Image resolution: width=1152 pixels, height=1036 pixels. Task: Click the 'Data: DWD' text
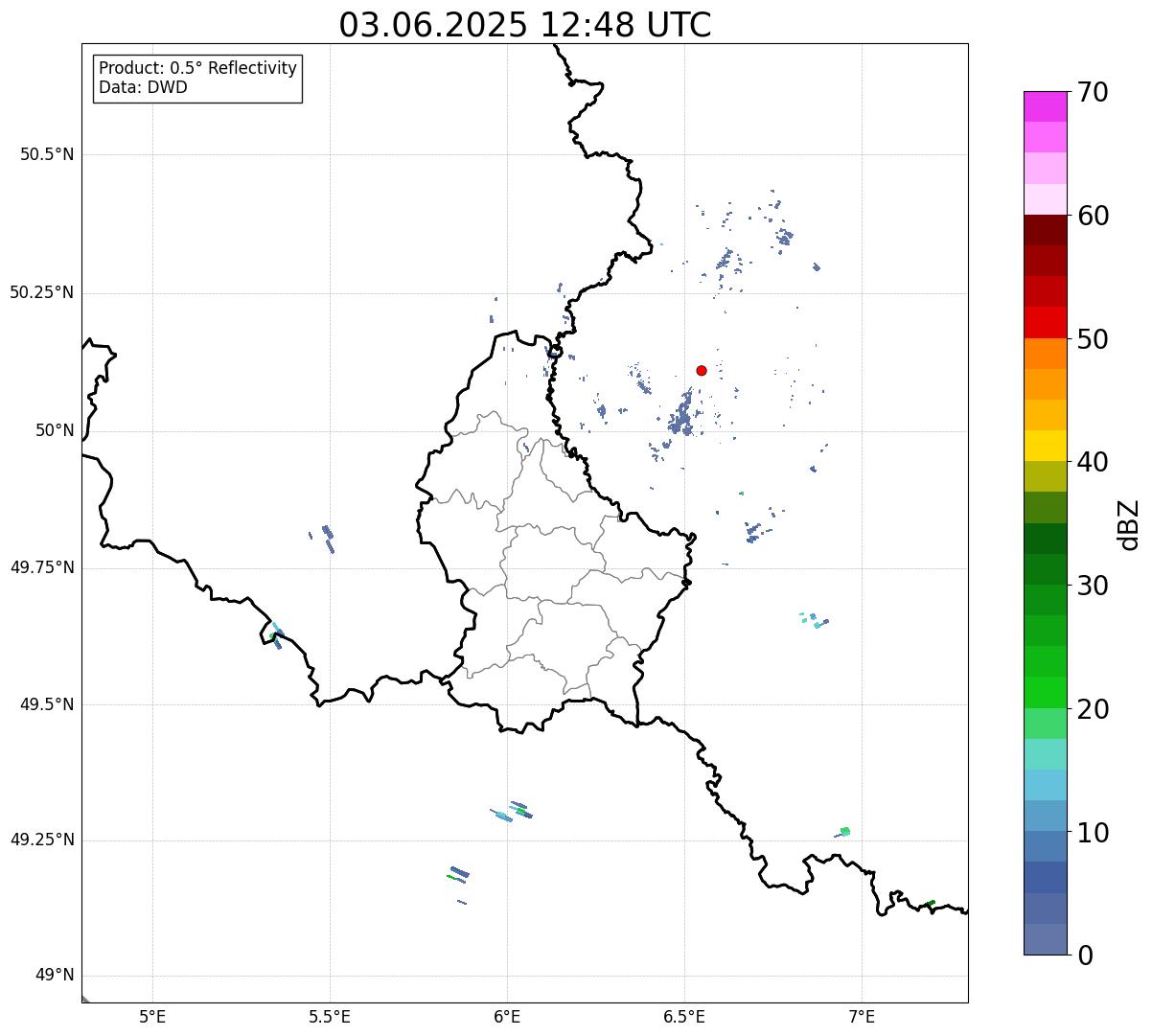(143, 87)
